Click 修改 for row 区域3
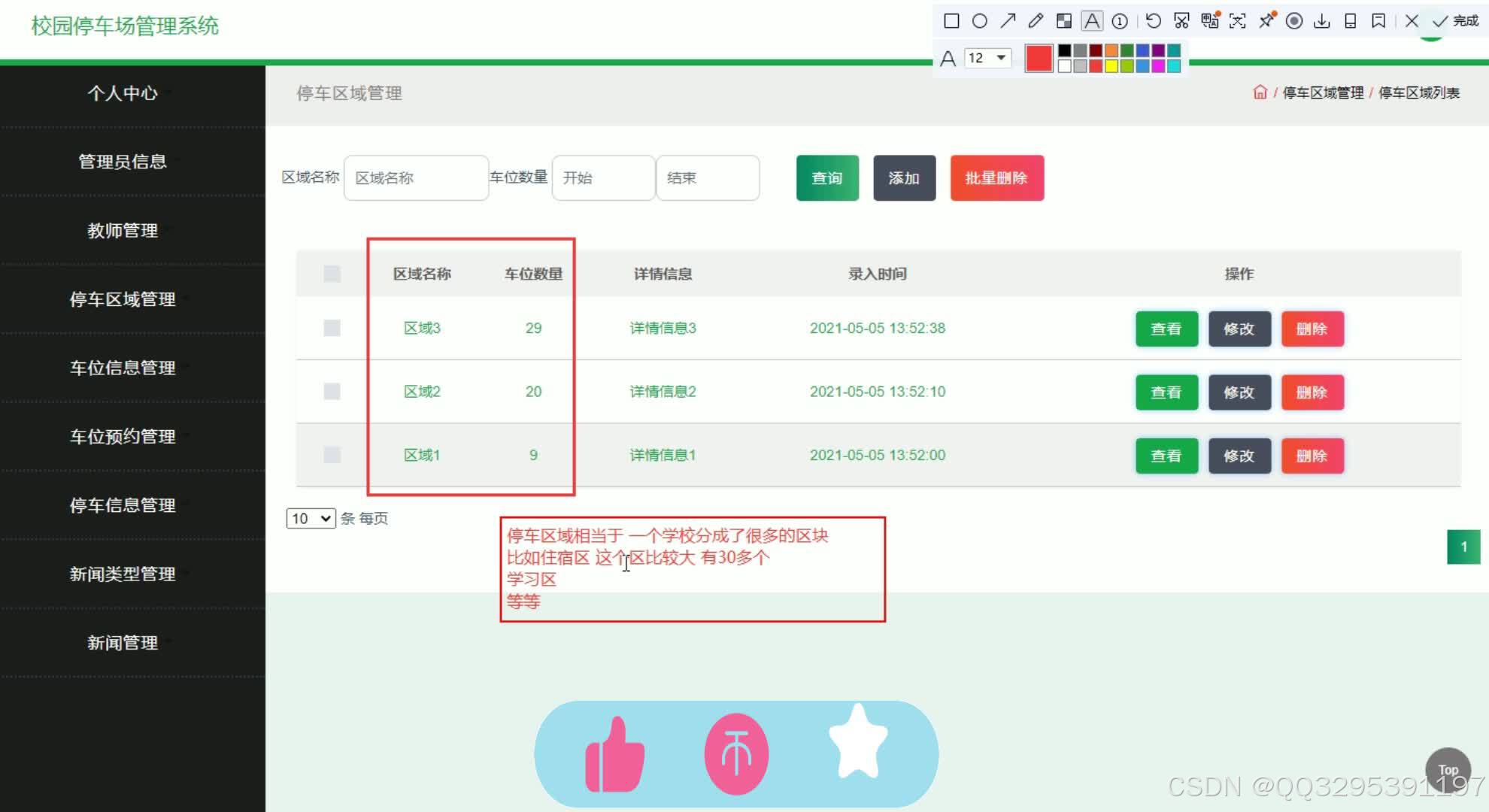Image resolution: width=1489 pixels, height=812 pixels. tap(1239, 329)
